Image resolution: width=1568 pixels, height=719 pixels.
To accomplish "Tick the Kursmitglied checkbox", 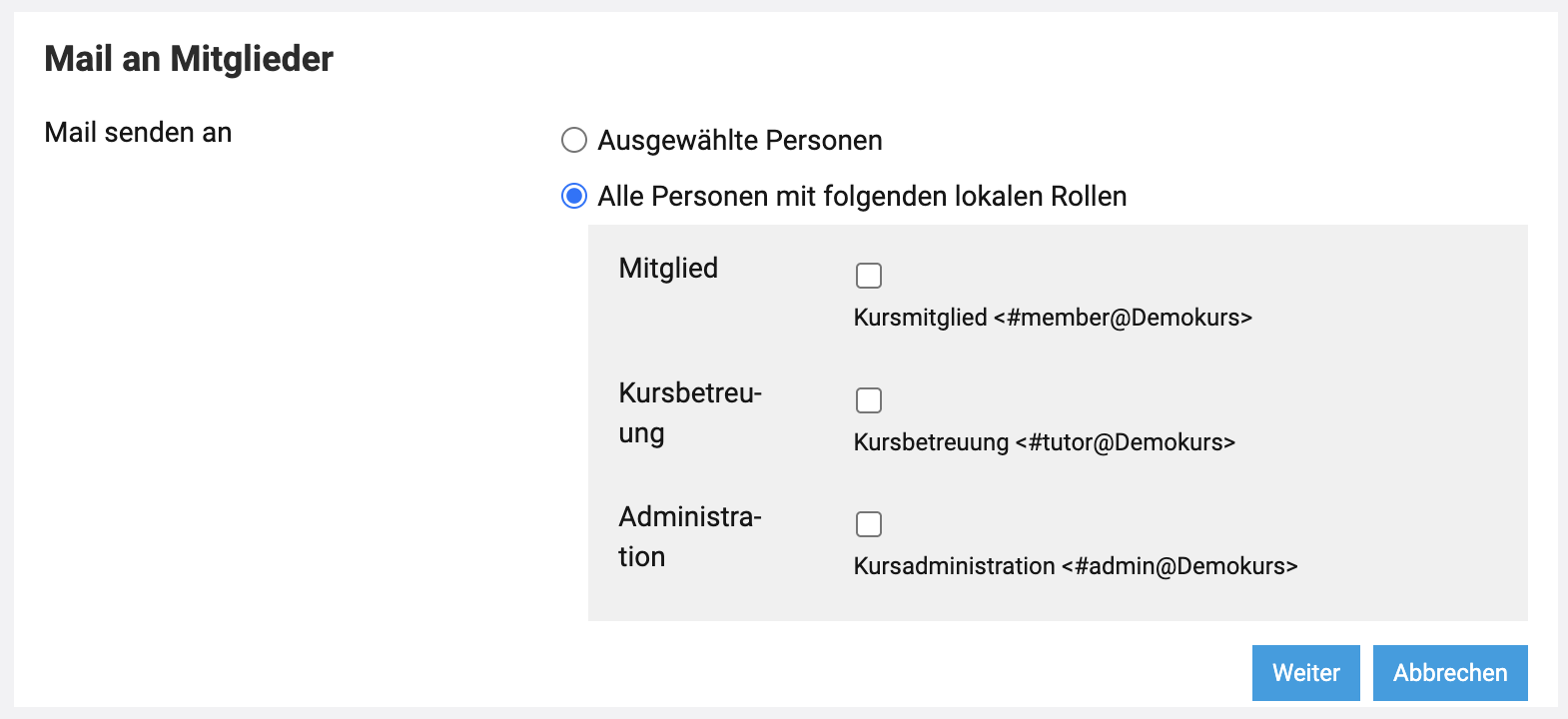I will [869, 276].
